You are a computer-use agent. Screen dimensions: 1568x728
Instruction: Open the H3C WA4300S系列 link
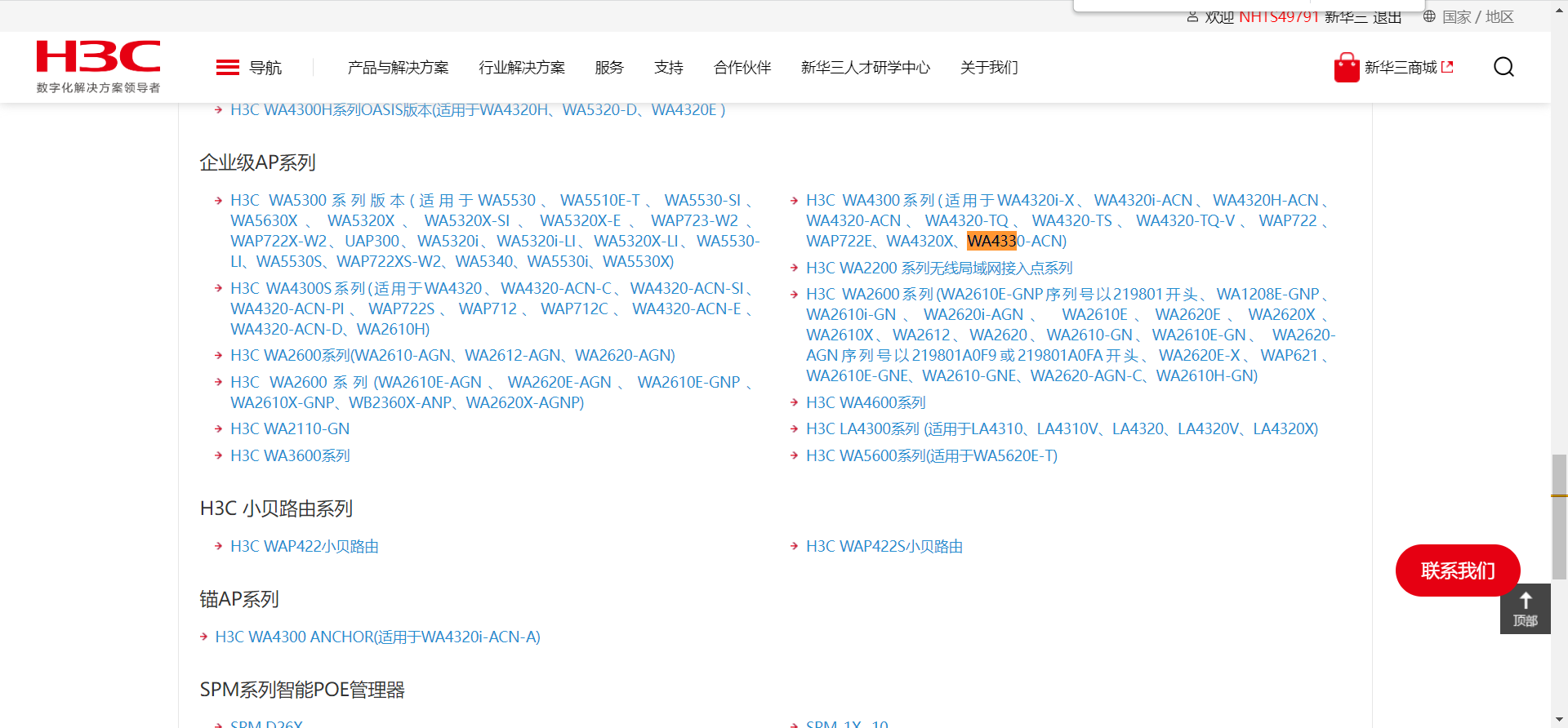495,309
